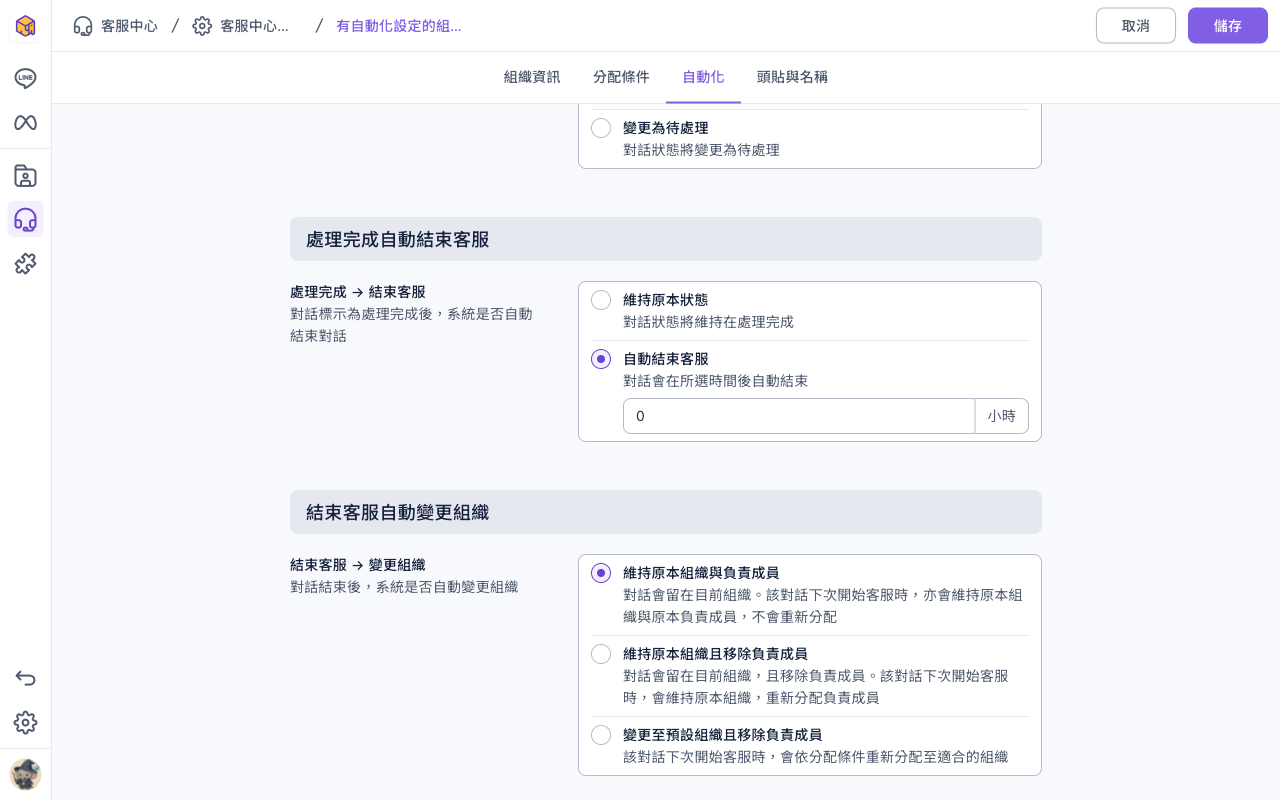The height and width of the screenshot is (800, 1280).
Task: Click the user avatar at bottom left
Action: (x=25, y=774)
